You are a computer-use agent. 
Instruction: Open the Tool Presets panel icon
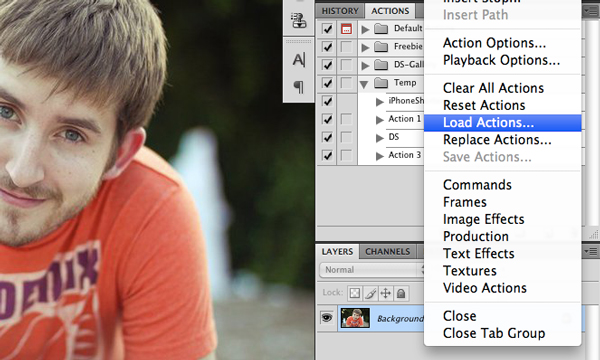click(x=299, y=20)
